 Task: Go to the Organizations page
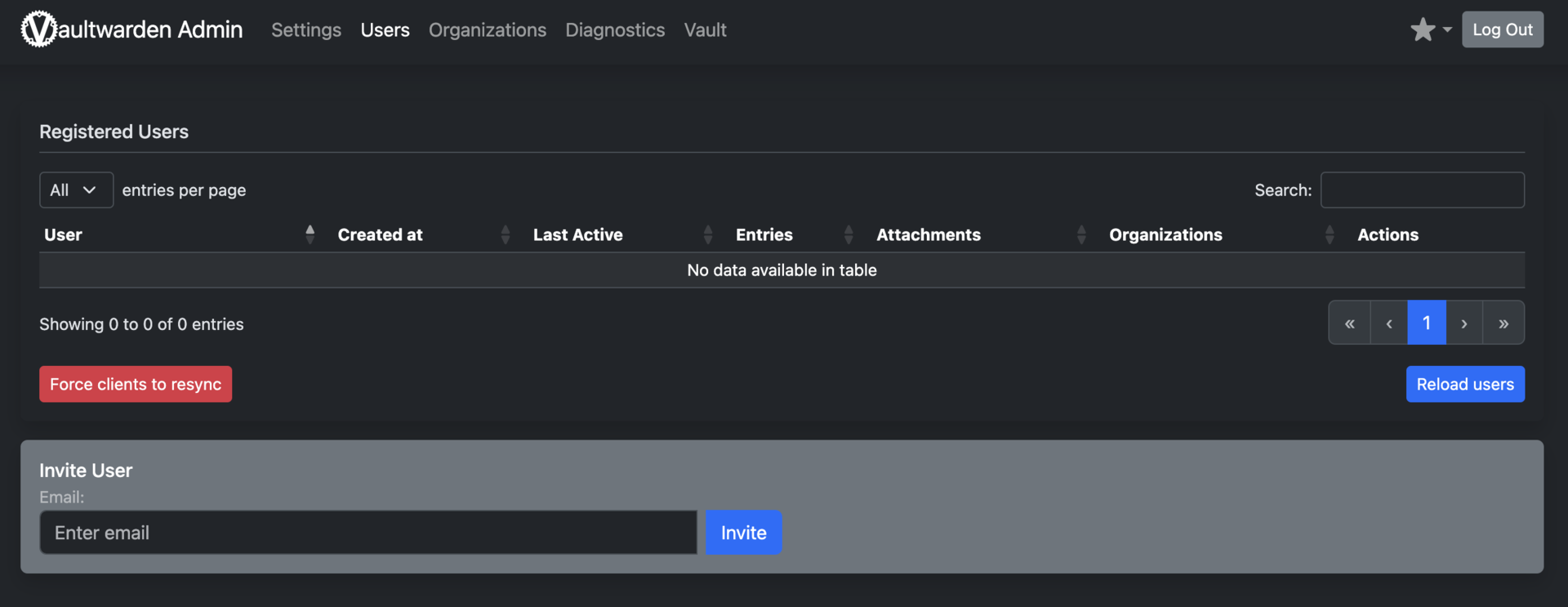[x=488, y=29]
